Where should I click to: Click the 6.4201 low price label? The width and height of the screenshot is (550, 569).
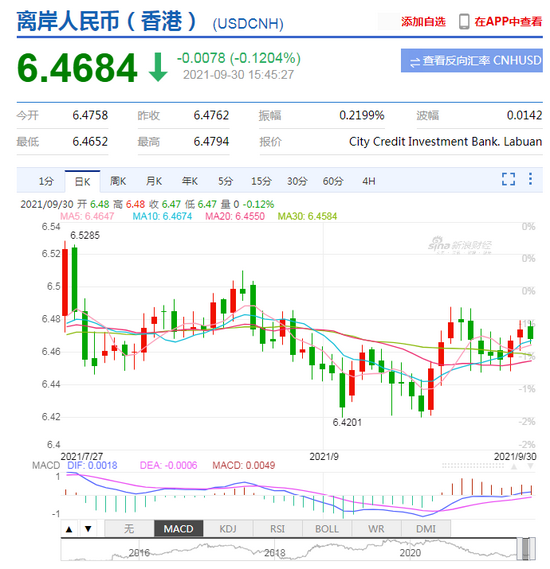[347, 422]
